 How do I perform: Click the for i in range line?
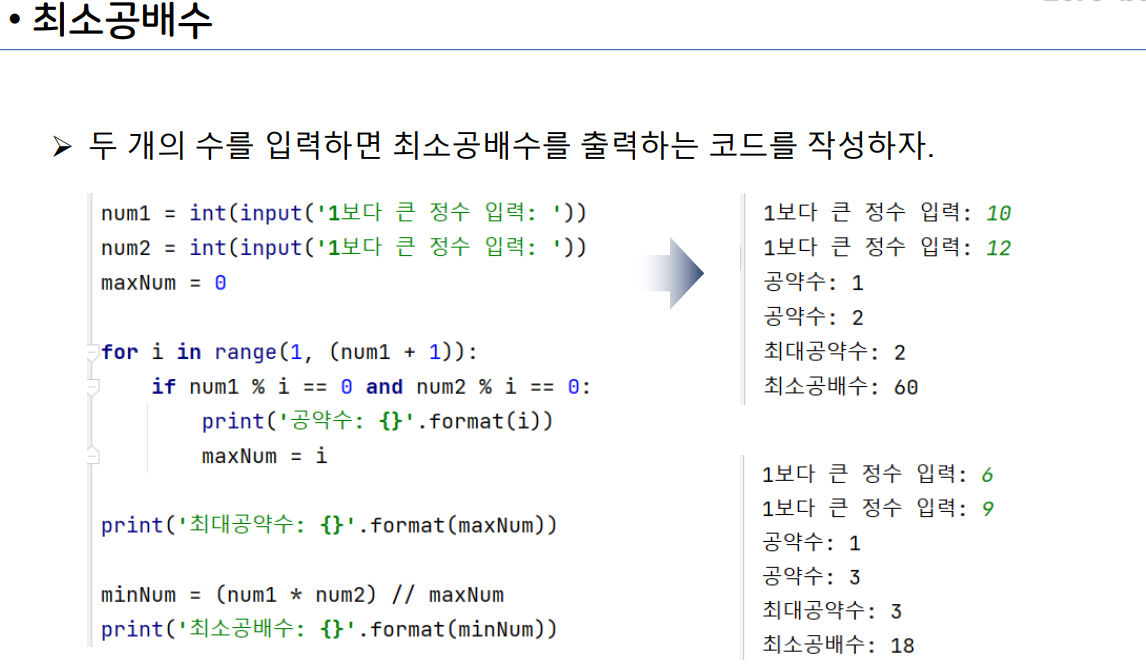click(289, 352)
